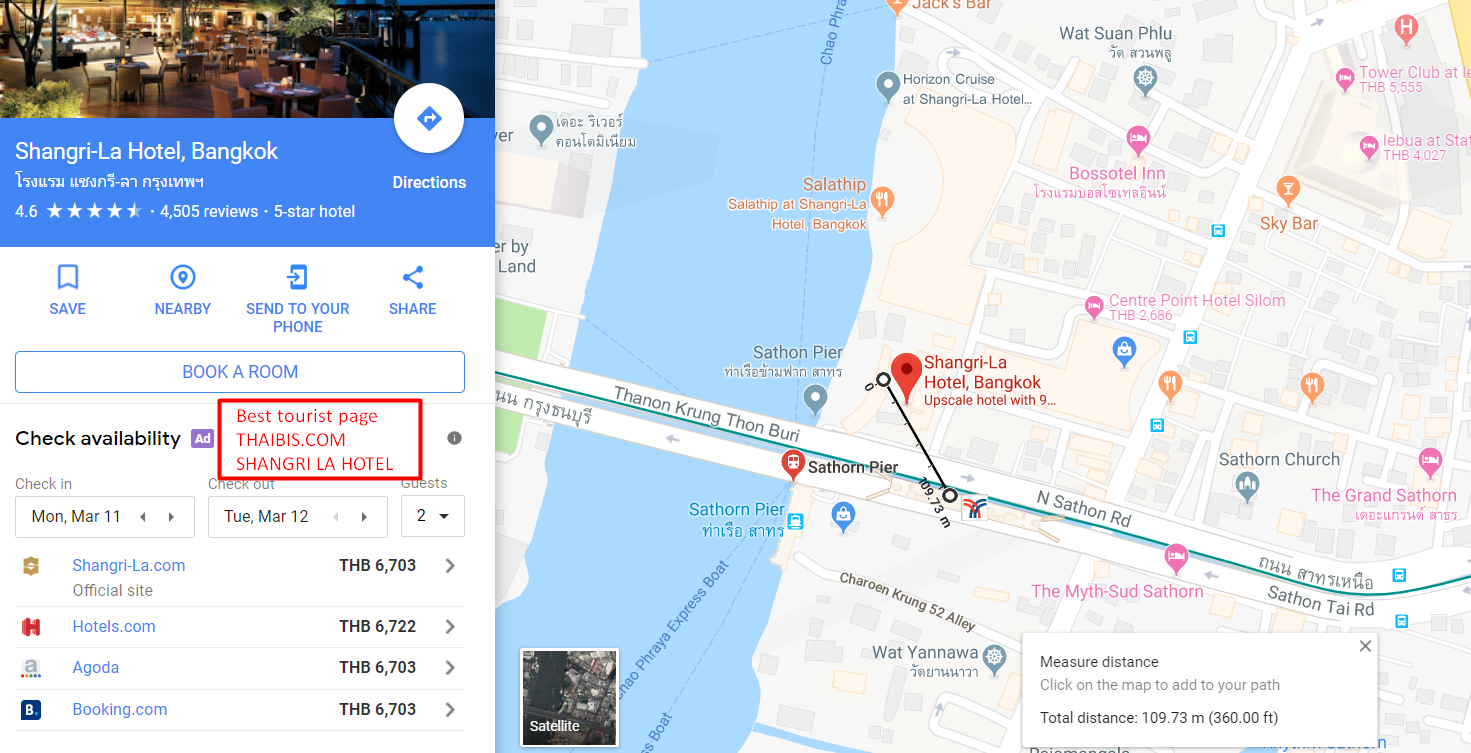The image size is (1471, 753).
Task: Share this hotel using the share icon
Action: coord(413,277)
